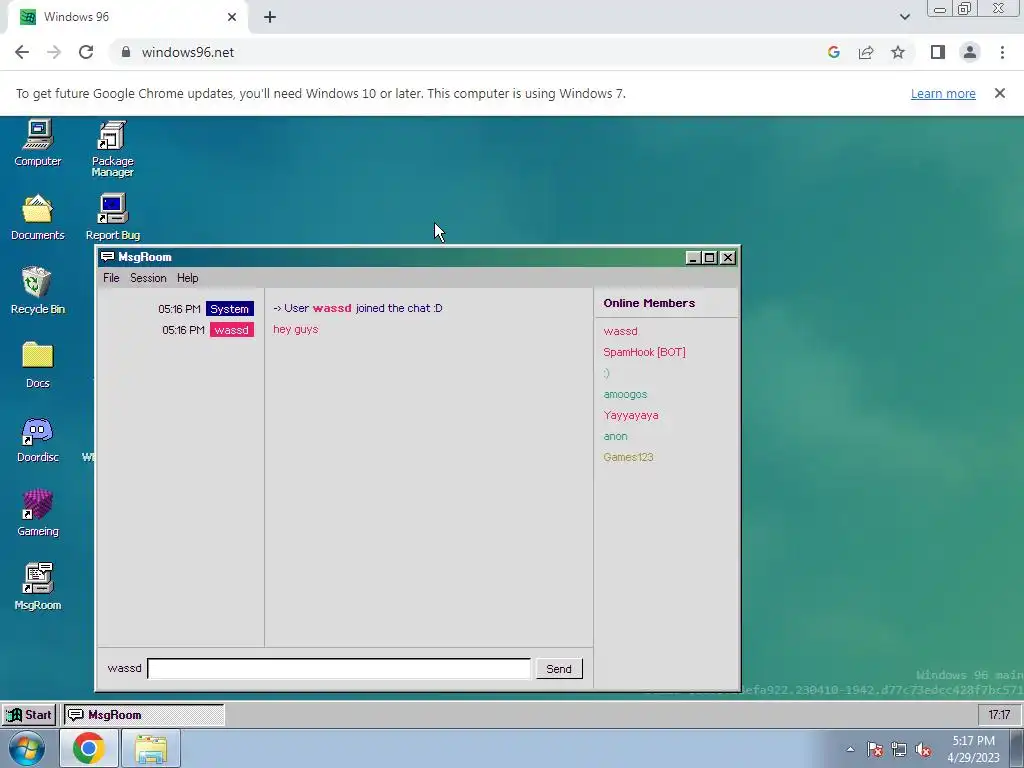This screenshot has width=1024, height=768.
Task: Click the network tray icon
Action: coord(899,749)
